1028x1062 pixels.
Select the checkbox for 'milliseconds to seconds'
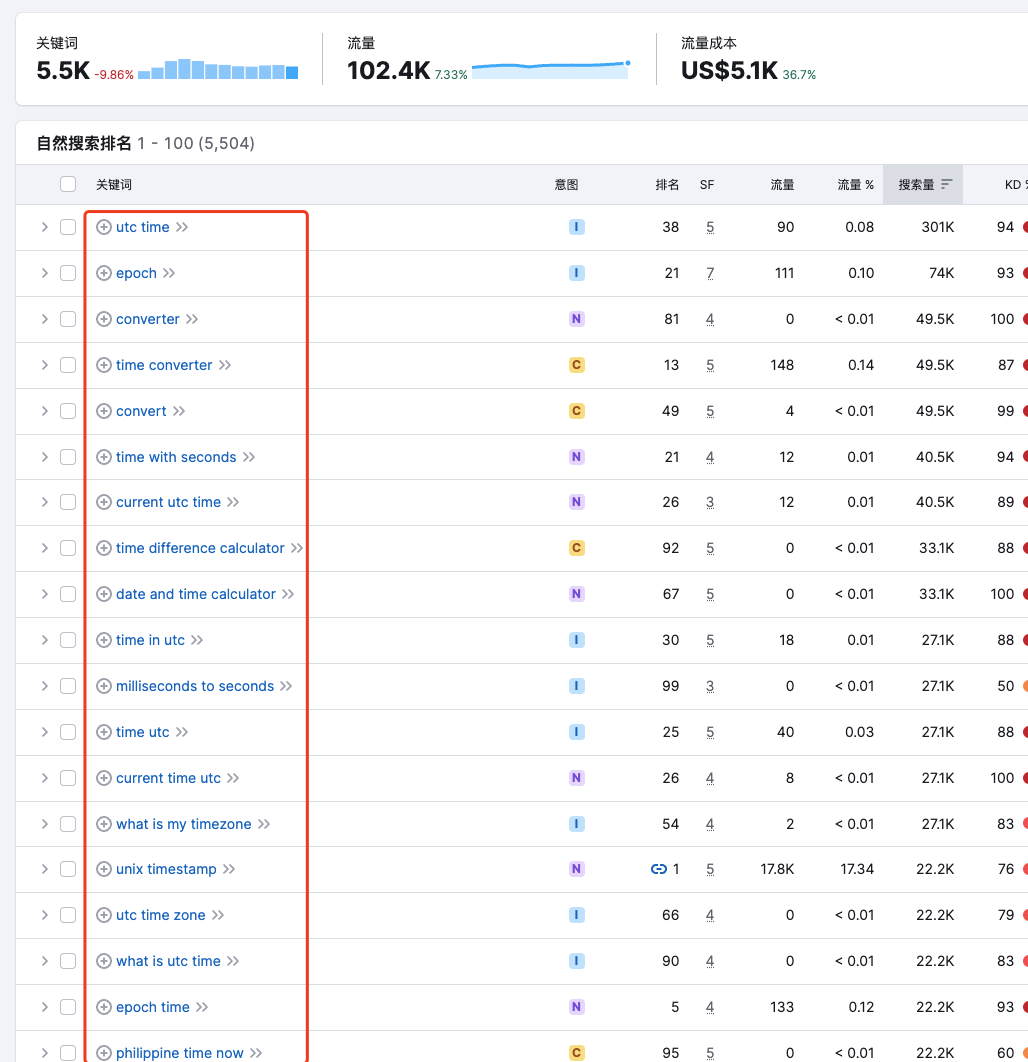(68, 686)
